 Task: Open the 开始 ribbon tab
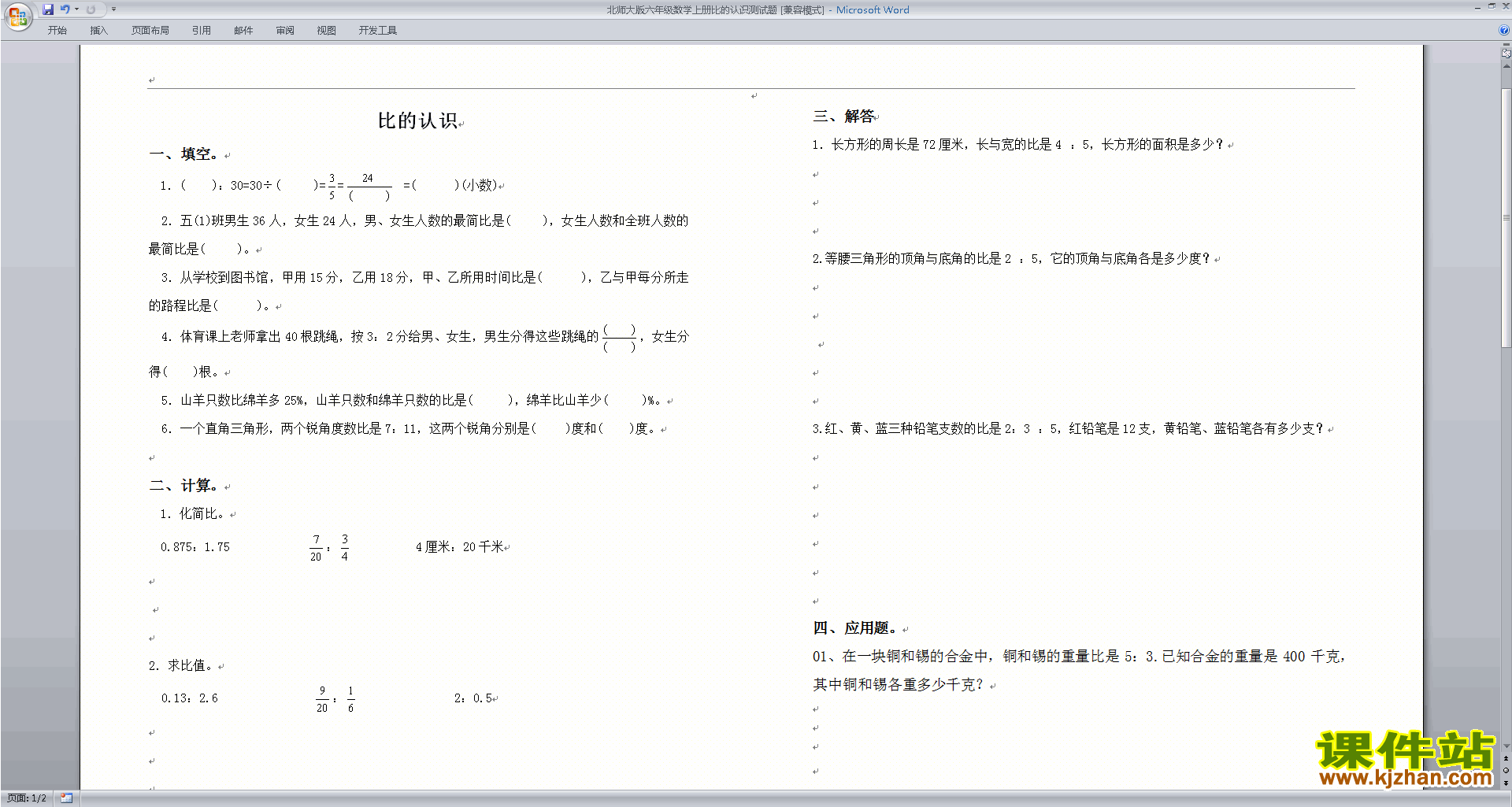(x=57, y=30)
